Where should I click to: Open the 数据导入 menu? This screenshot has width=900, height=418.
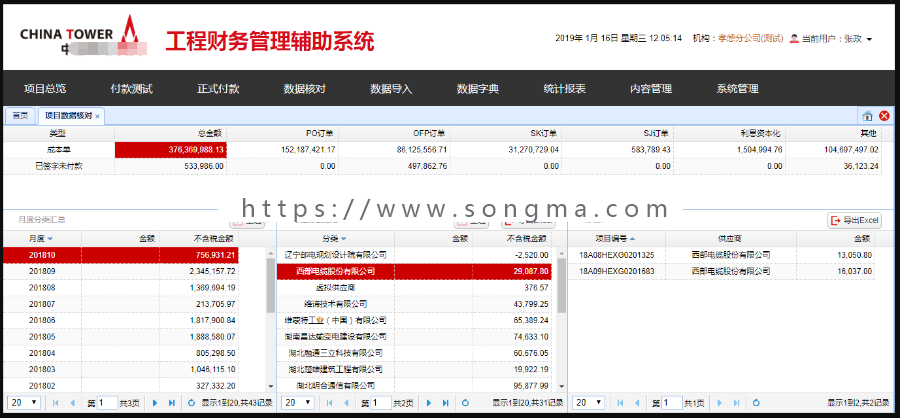(391, 88)
